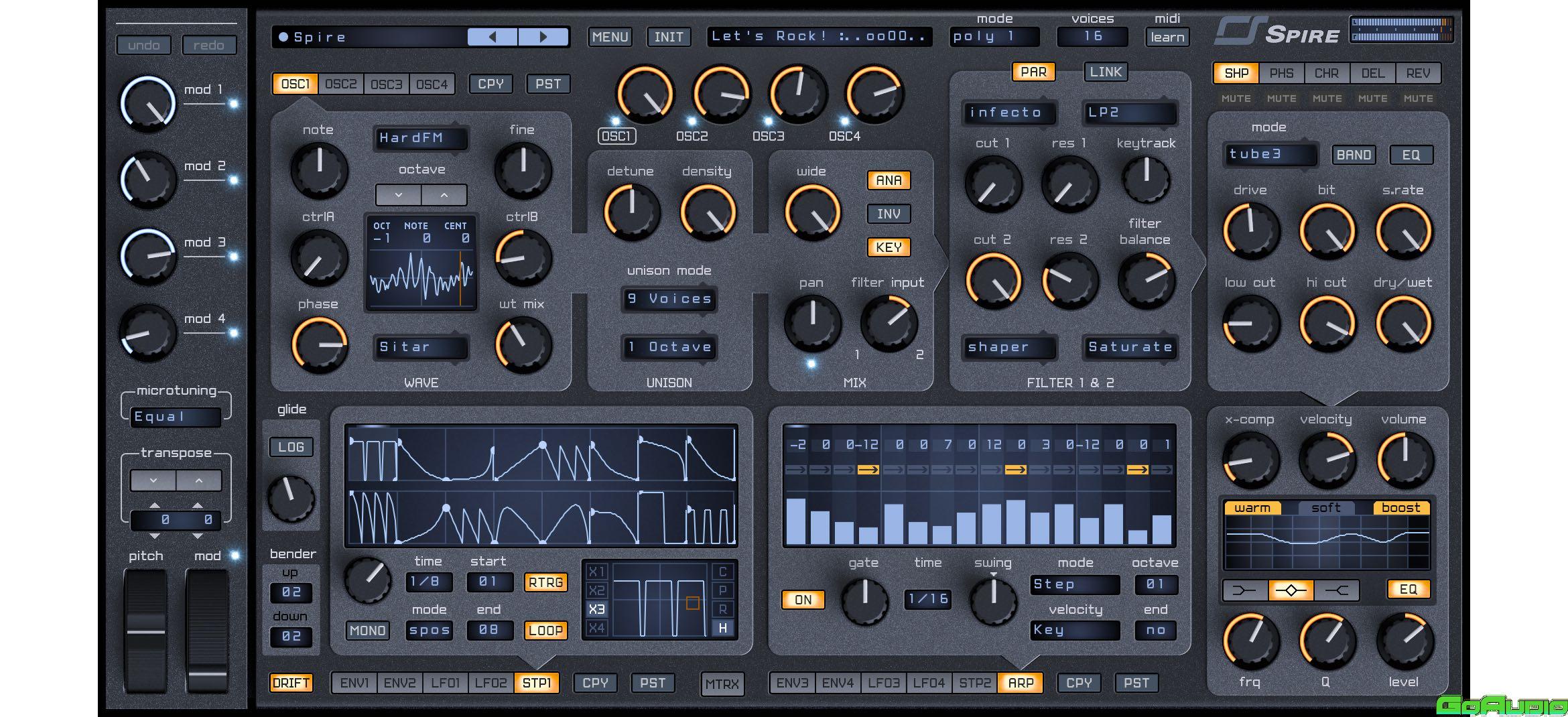
Task: Select the peak EQ shape icon
Action: tap(1291, 590)
